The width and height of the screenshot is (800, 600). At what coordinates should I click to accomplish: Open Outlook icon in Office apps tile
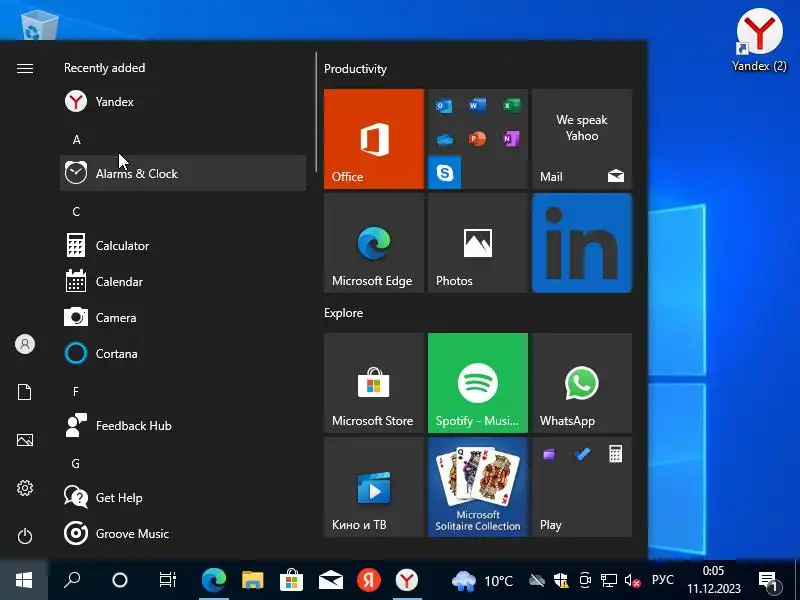coord(444,106)
